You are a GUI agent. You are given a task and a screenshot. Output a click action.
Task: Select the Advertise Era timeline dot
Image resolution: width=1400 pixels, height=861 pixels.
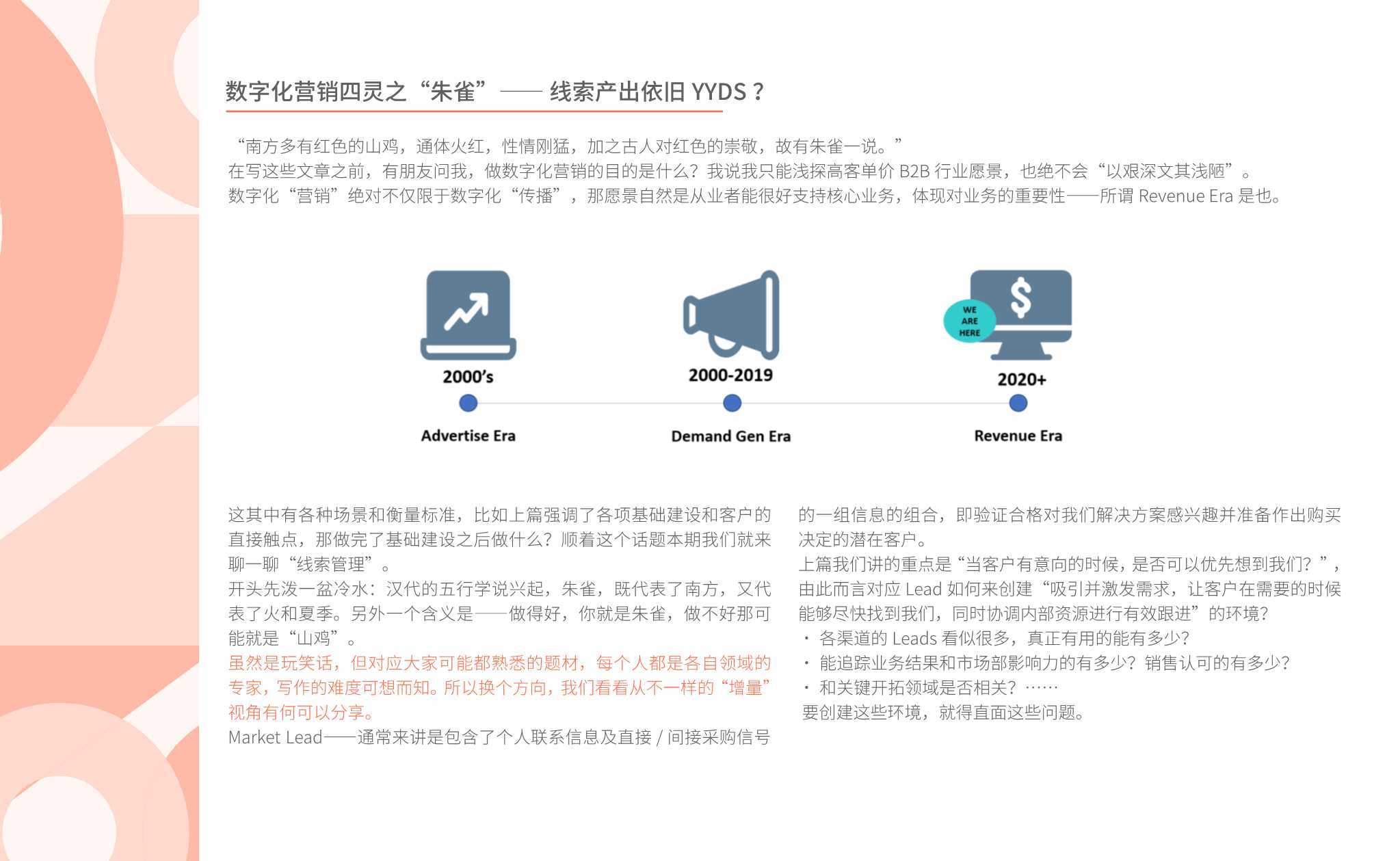point(468,403)
